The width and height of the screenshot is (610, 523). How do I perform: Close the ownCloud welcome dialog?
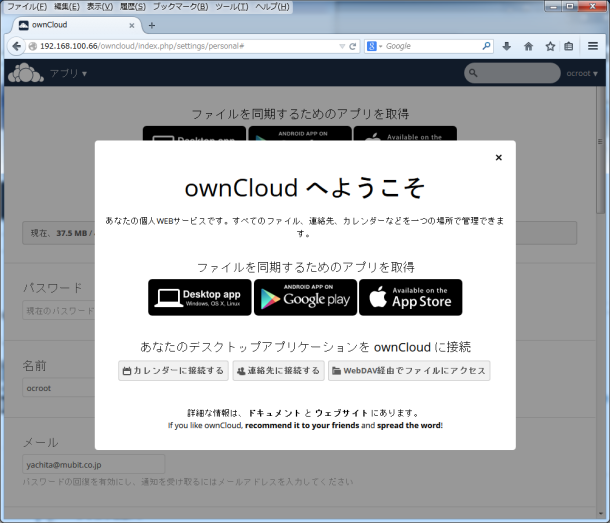point(498,158)
